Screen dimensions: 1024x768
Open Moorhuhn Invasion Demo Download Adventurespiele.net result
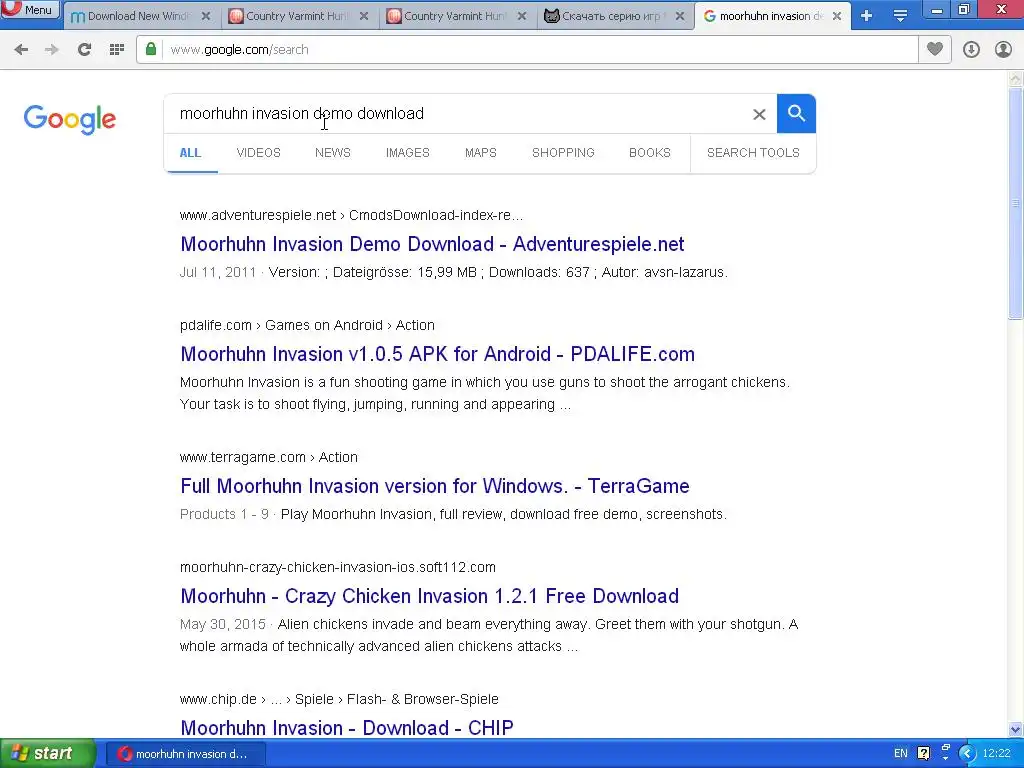point(432,244)
